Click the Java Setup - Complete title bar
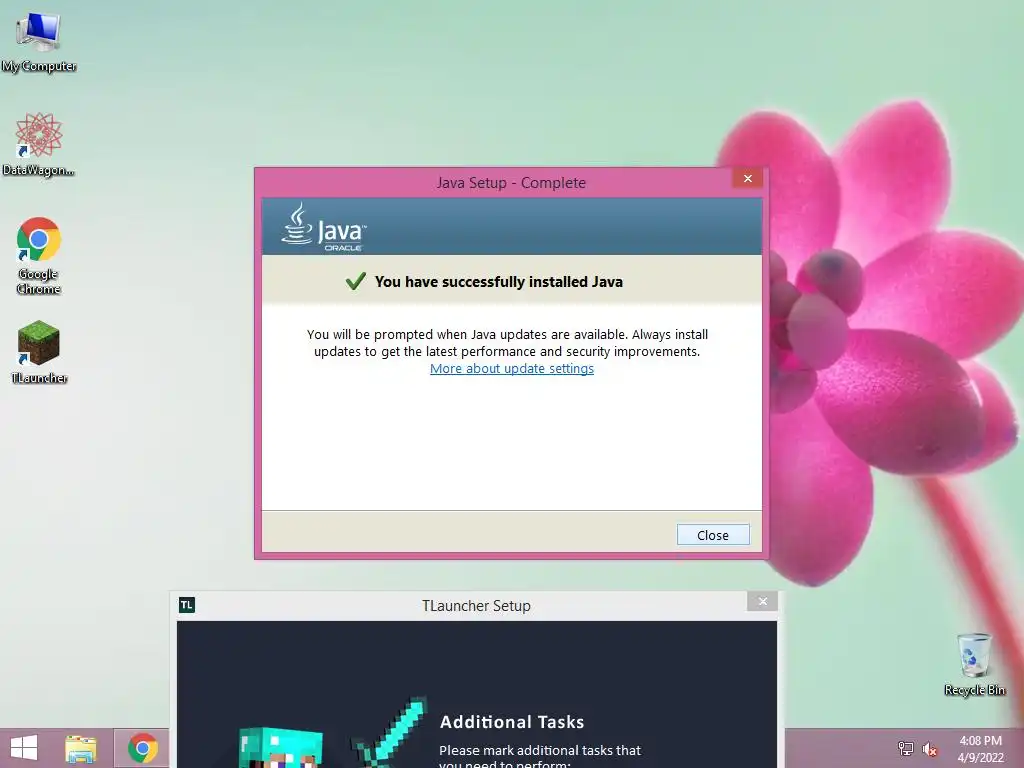Screen dimensions: 1024x768 pyautogui.click(x=511, y=183)
